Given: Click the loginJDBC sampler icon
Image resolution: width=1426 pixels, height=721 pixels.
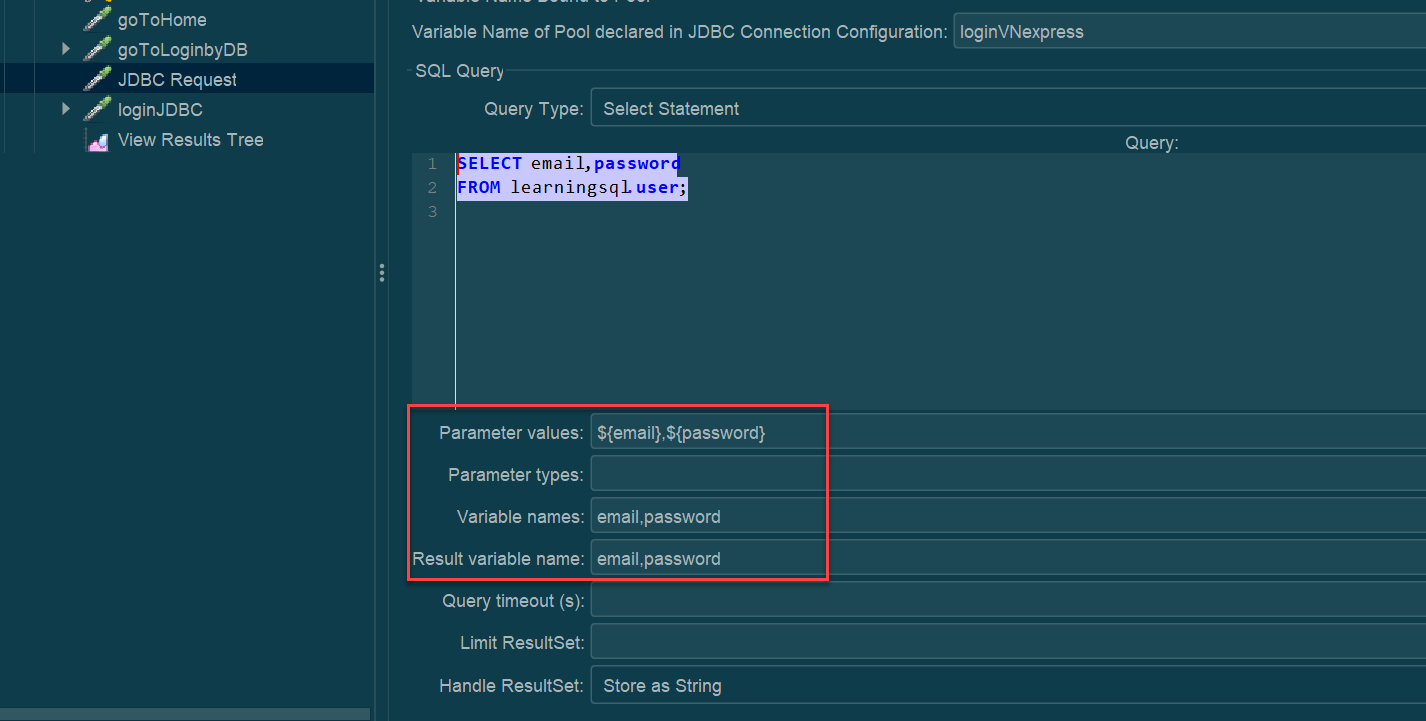Looking at the screenshot, I should pyautogui.click(x=97, y=110).
